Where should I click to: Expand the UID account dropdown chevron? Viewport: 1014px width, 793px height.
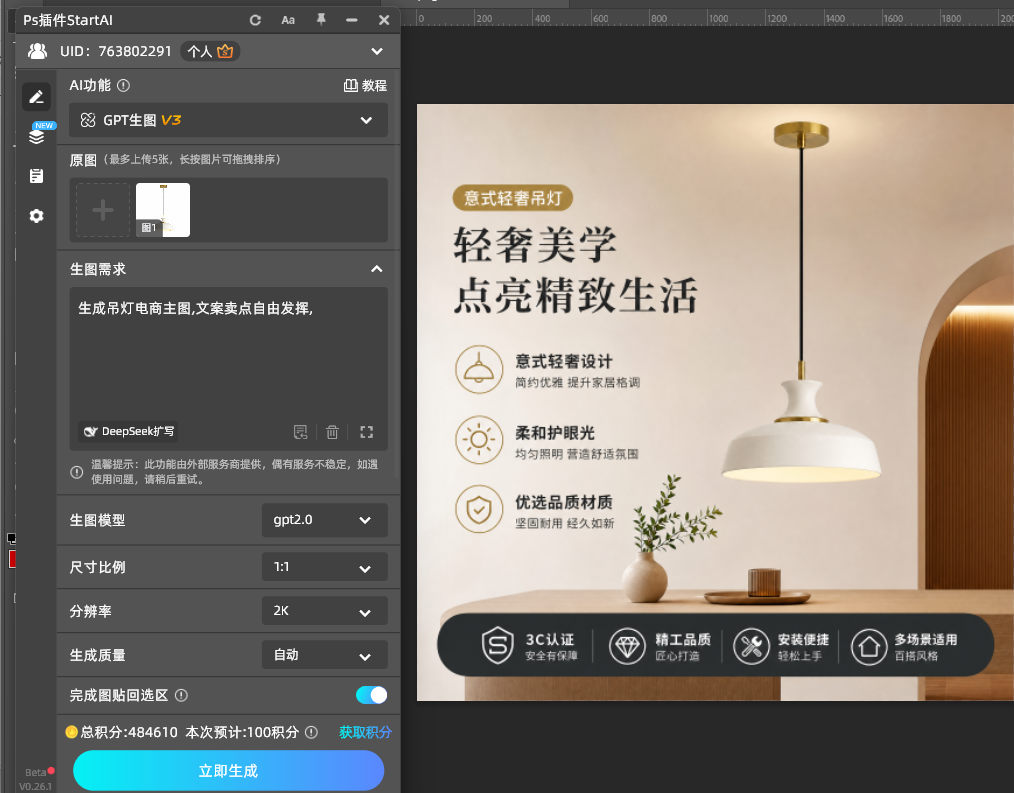coord(377,51)
